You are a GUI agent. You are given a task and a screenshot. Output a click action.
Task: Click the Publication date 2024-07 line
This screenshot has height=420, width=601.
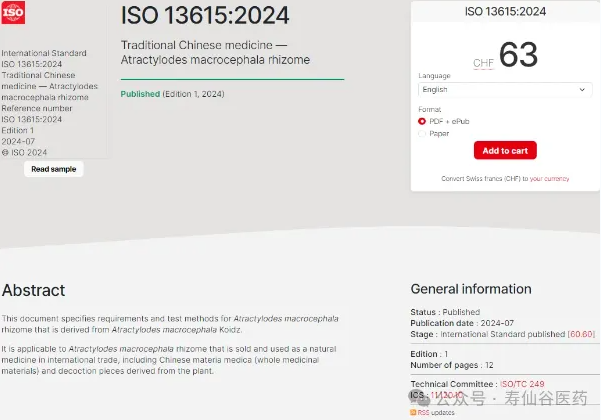click(x=462, y=323)
